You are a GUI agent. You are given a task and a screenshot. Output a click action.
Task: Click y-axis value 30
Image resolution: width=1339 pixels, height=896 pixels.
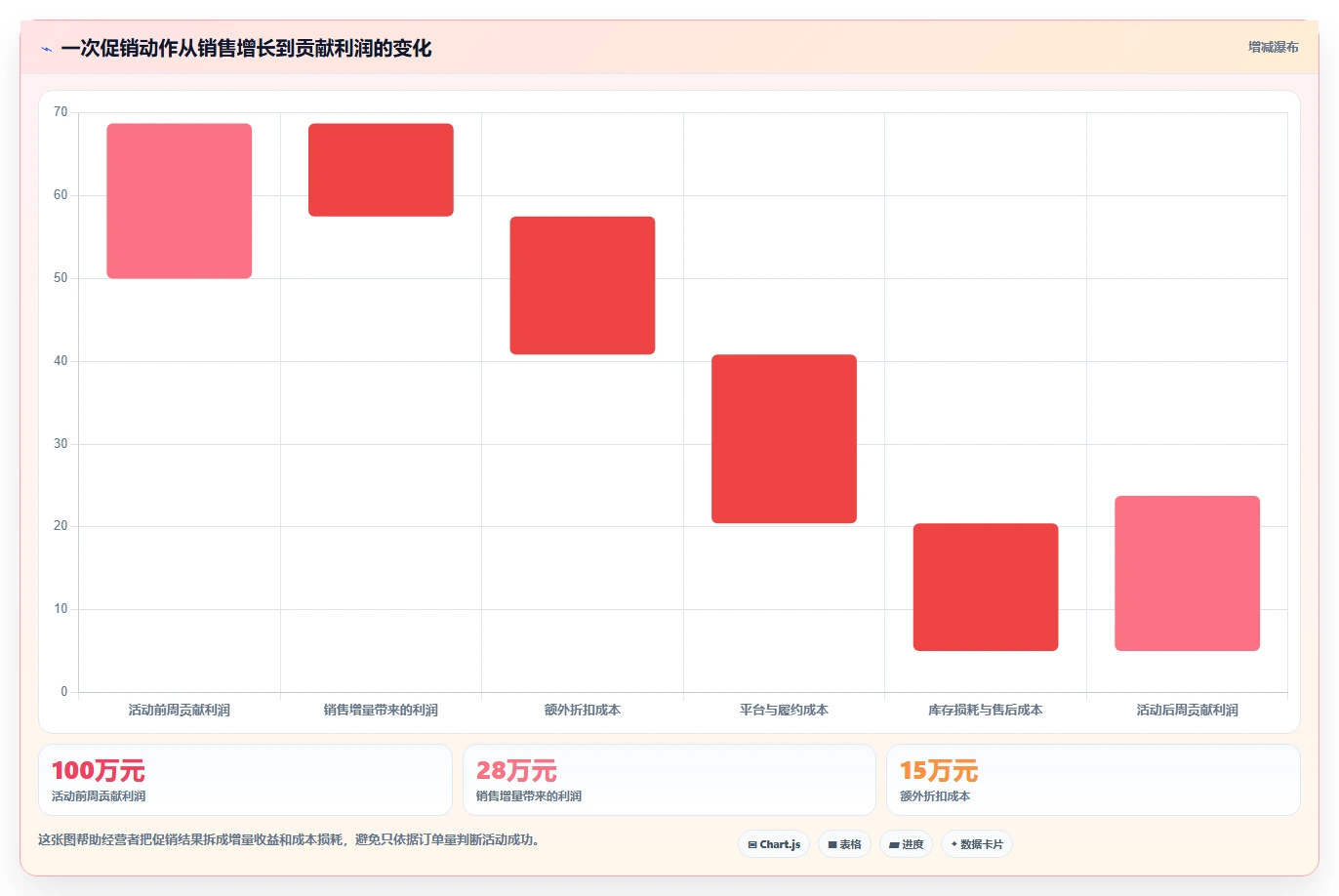[x=61, y=444]
